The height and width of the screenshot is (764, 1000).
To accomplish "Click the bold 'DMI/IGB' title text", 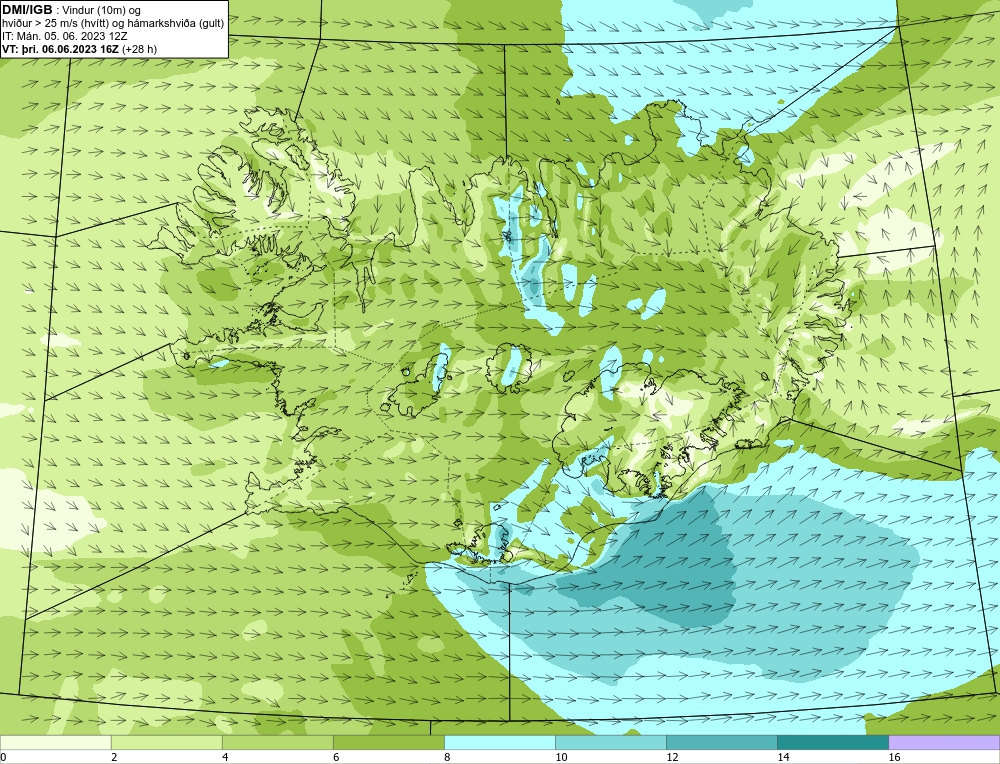I will (27, 10).
